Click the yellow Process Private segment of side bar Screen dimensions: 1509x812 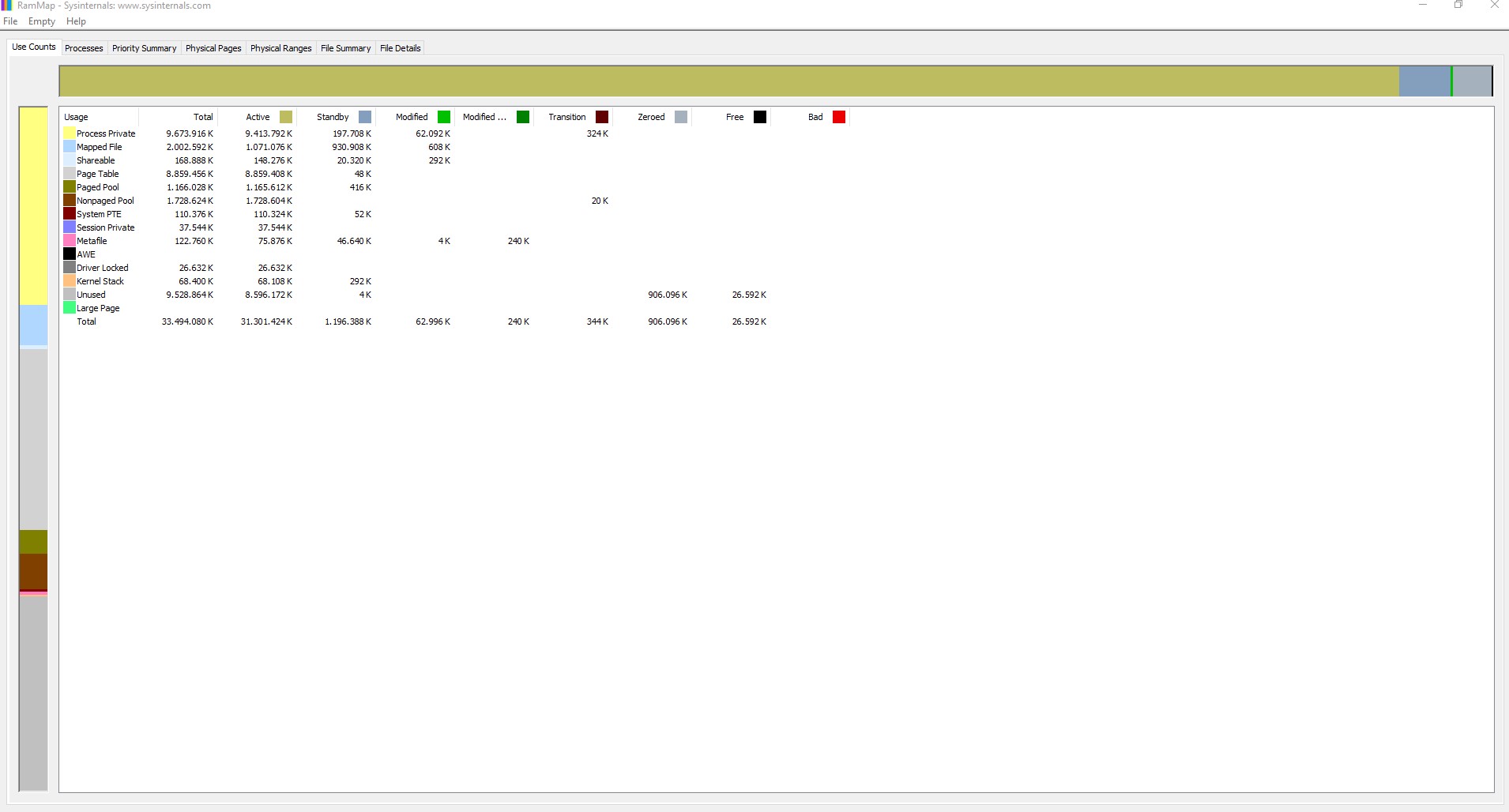pos(33,206)
